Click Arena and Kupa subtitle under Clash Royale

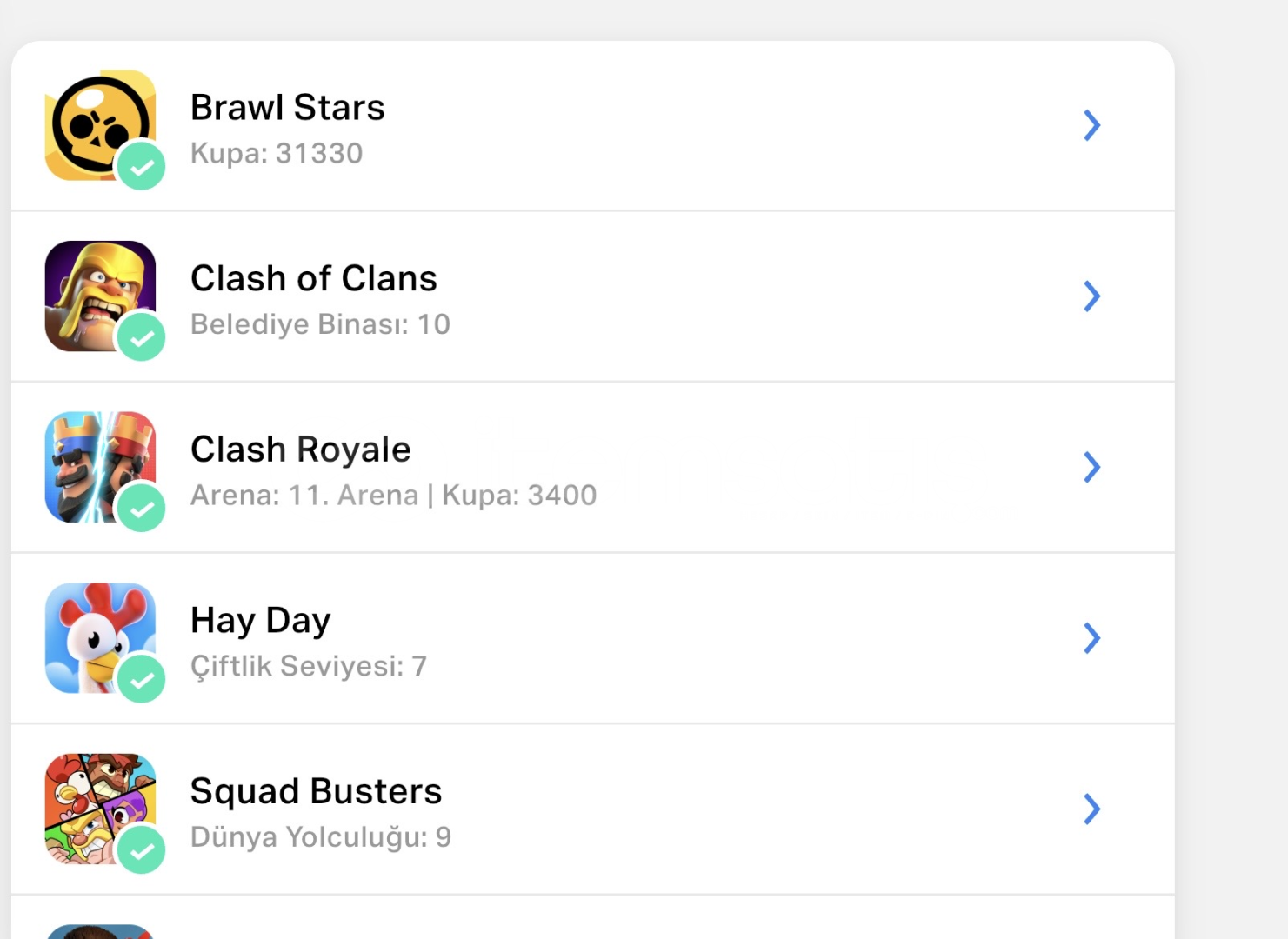[393, 496]
